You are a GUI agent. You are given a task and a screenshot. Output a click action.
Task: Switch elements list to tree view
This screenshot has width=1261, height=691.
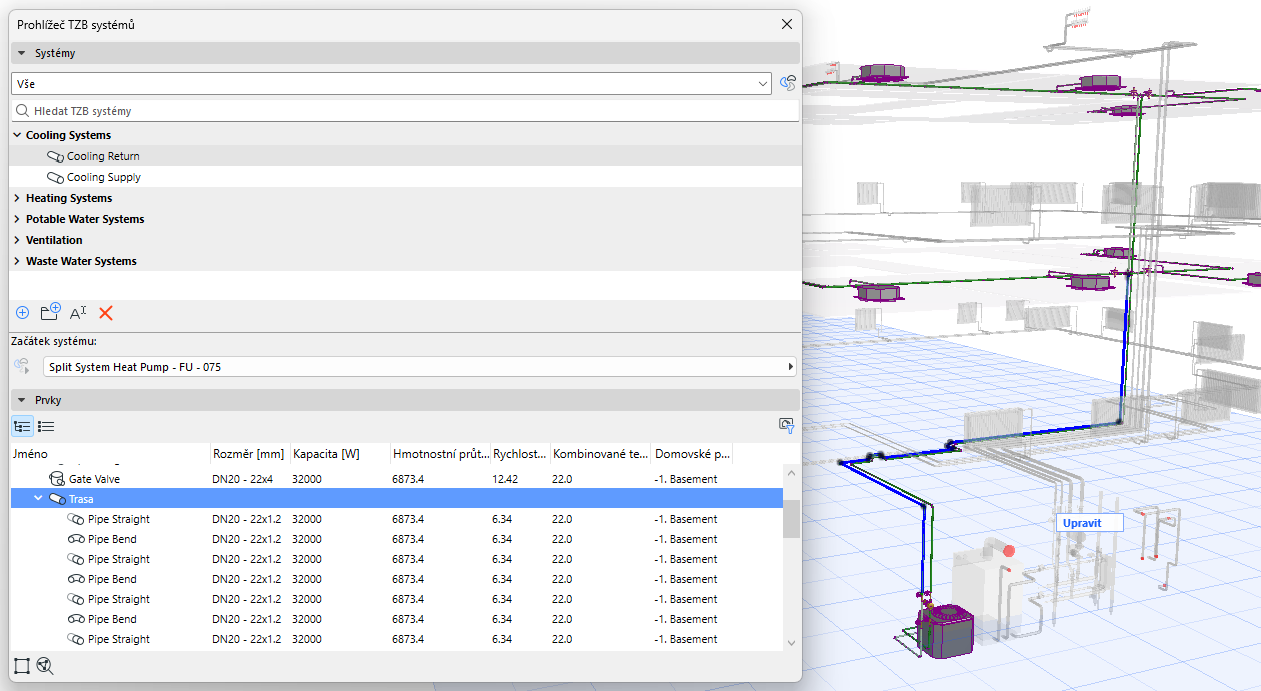(22, 426)
